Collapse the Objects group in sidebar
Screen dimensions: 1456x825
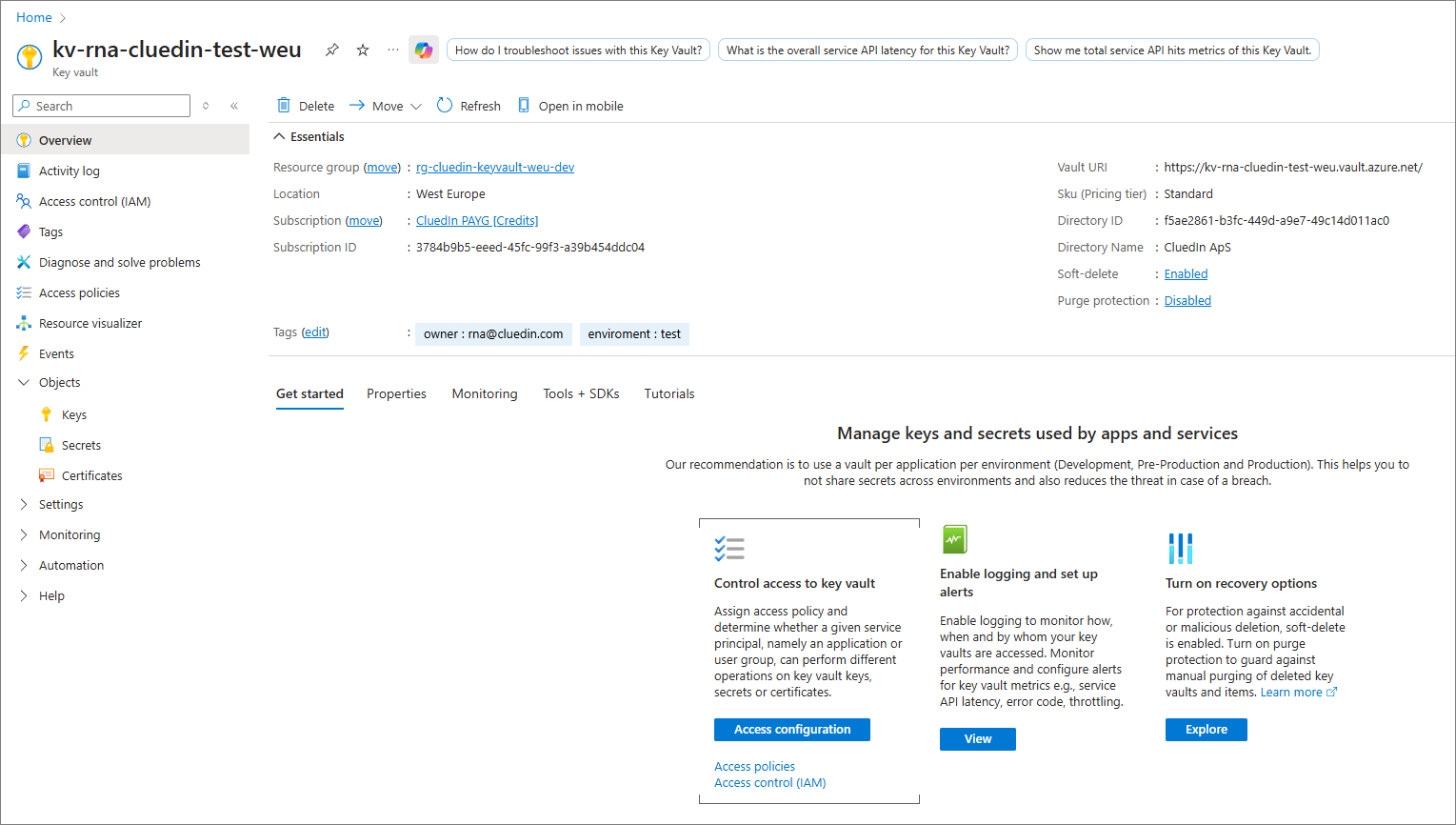point(24,382)
